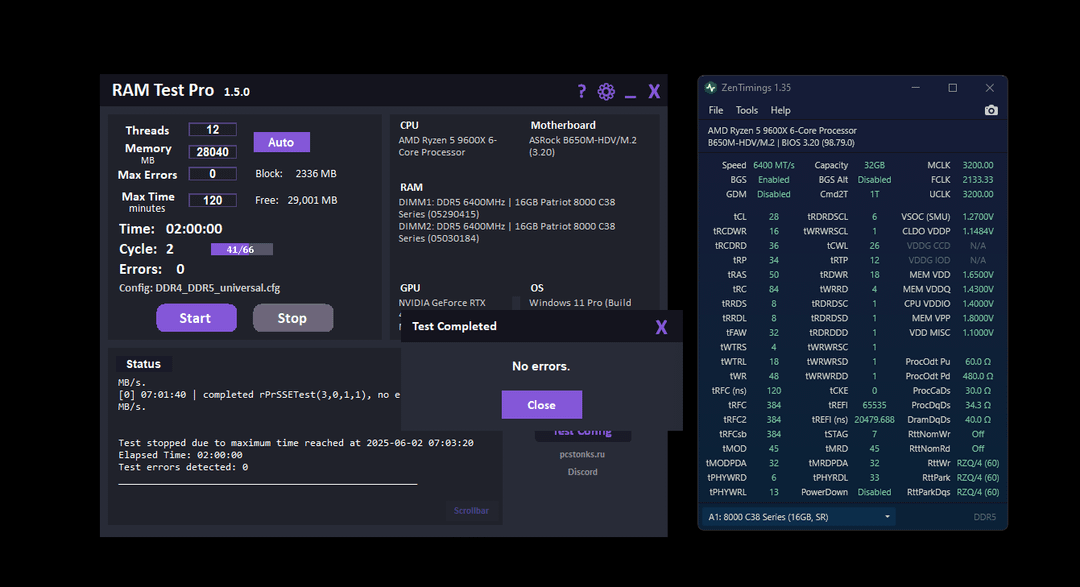Screen dimensions: 1080x587
Task: Click the Cmd2T 1T value
Action: click(874, 194)
